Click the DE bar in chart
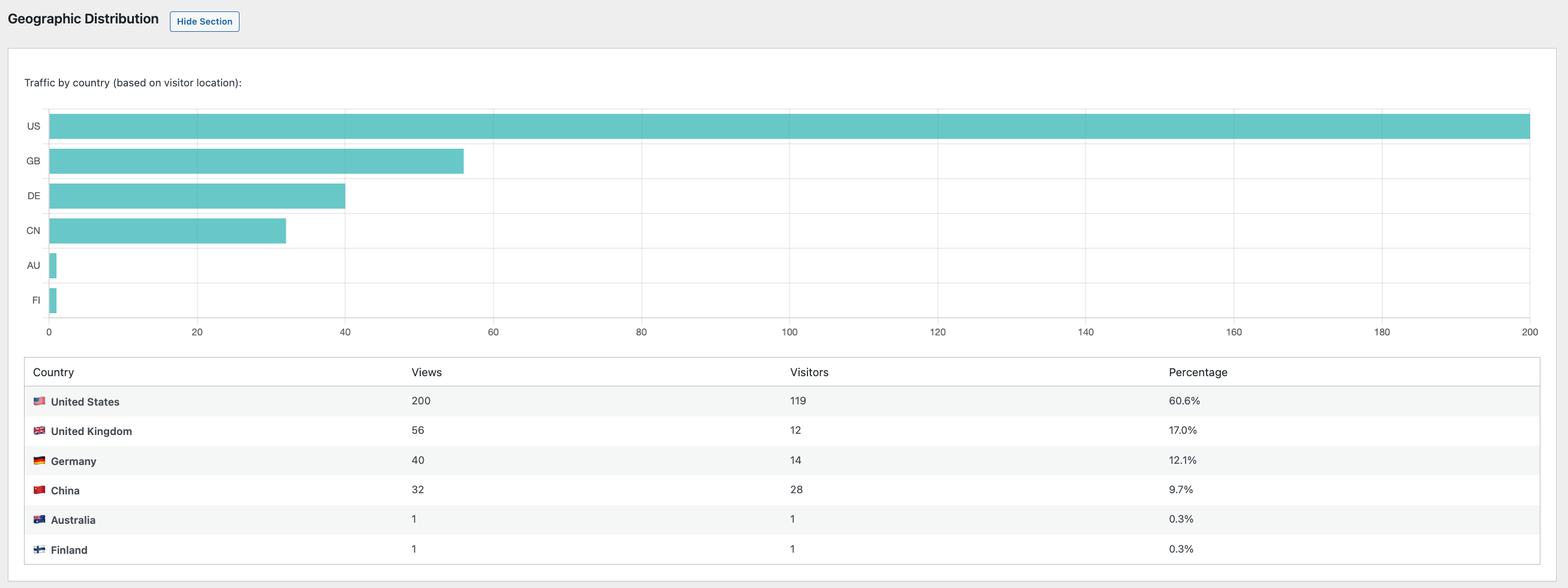The height and width of the screenshot is (588, 1568). pyautogui.click(x=197, y=196)
